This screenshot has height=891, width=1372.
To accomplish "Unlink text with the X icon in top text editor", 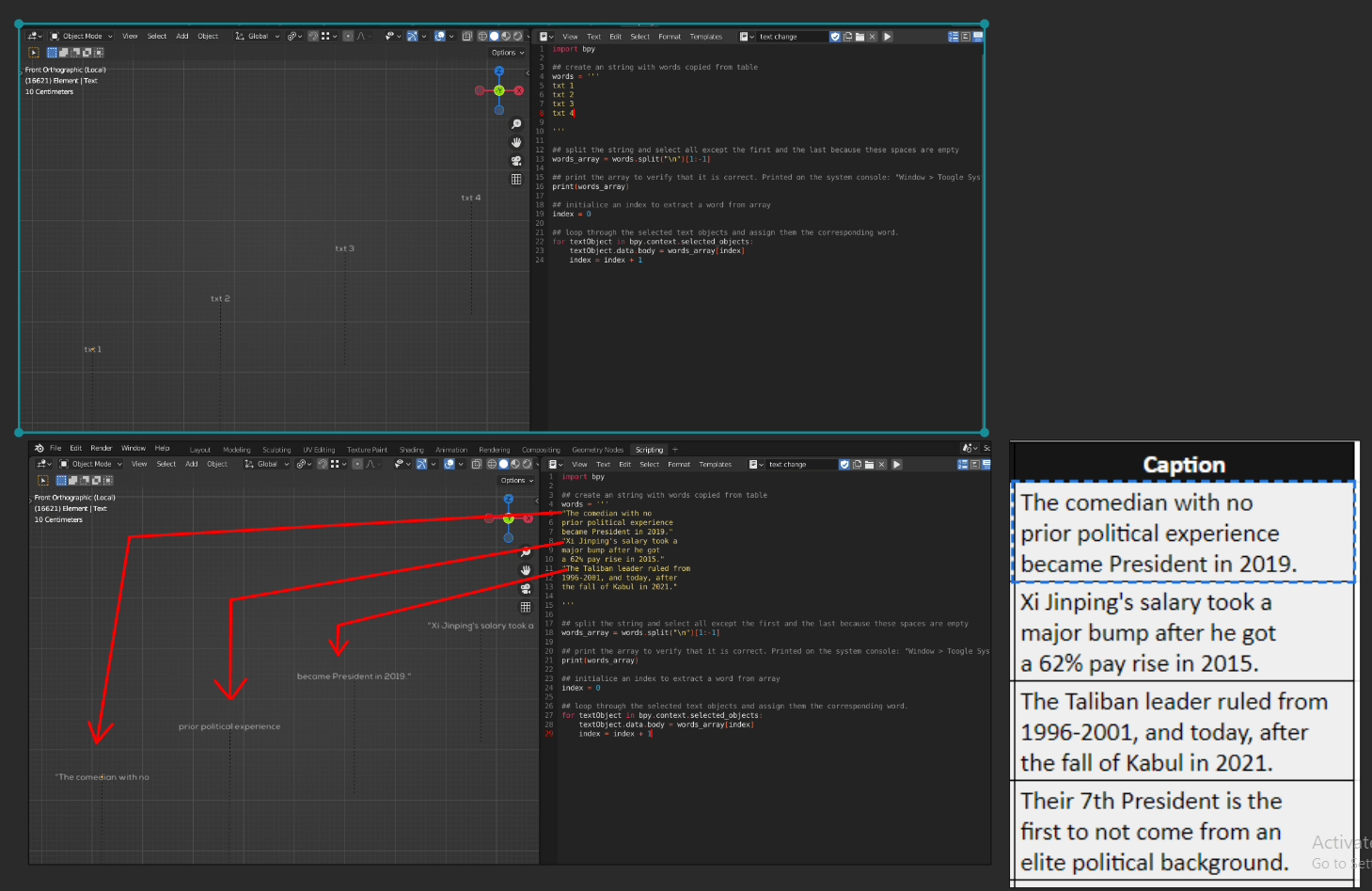I will 872,37.
